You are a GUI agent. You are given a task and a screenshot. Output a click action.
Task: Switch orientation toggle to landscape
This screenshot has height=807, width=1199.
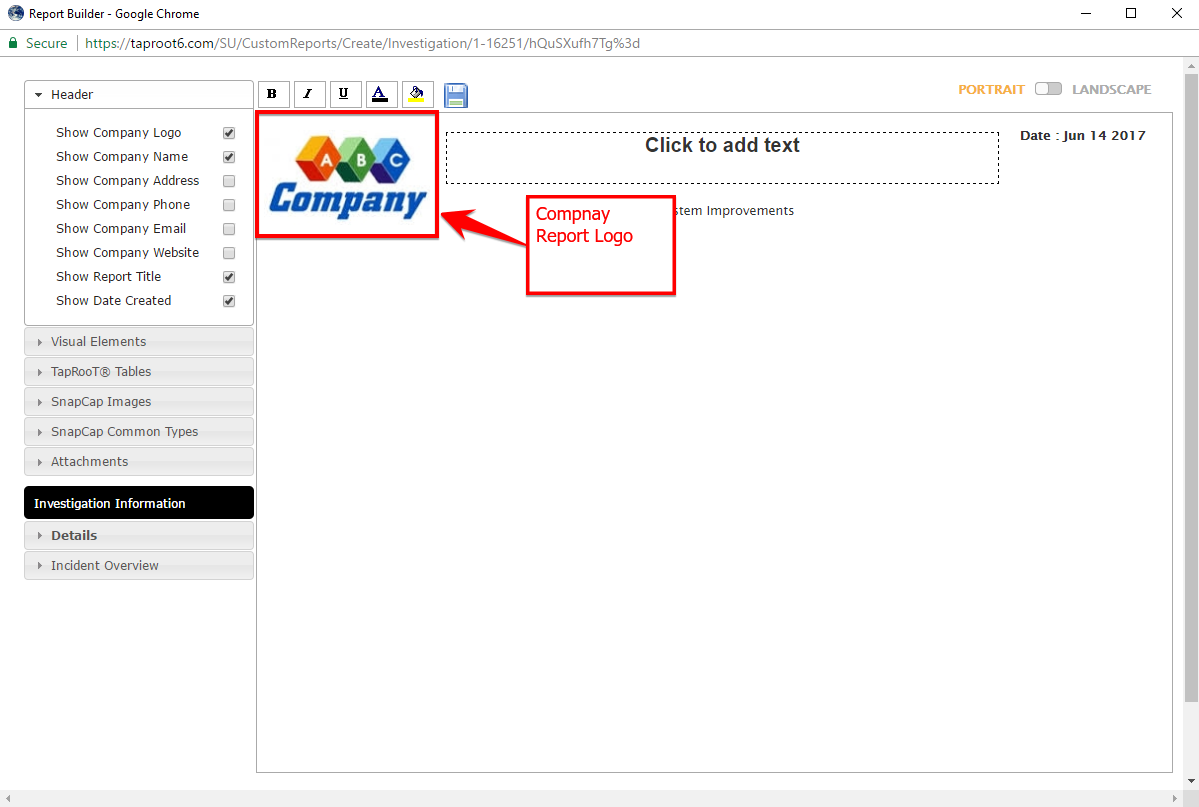coord(1048,89)
